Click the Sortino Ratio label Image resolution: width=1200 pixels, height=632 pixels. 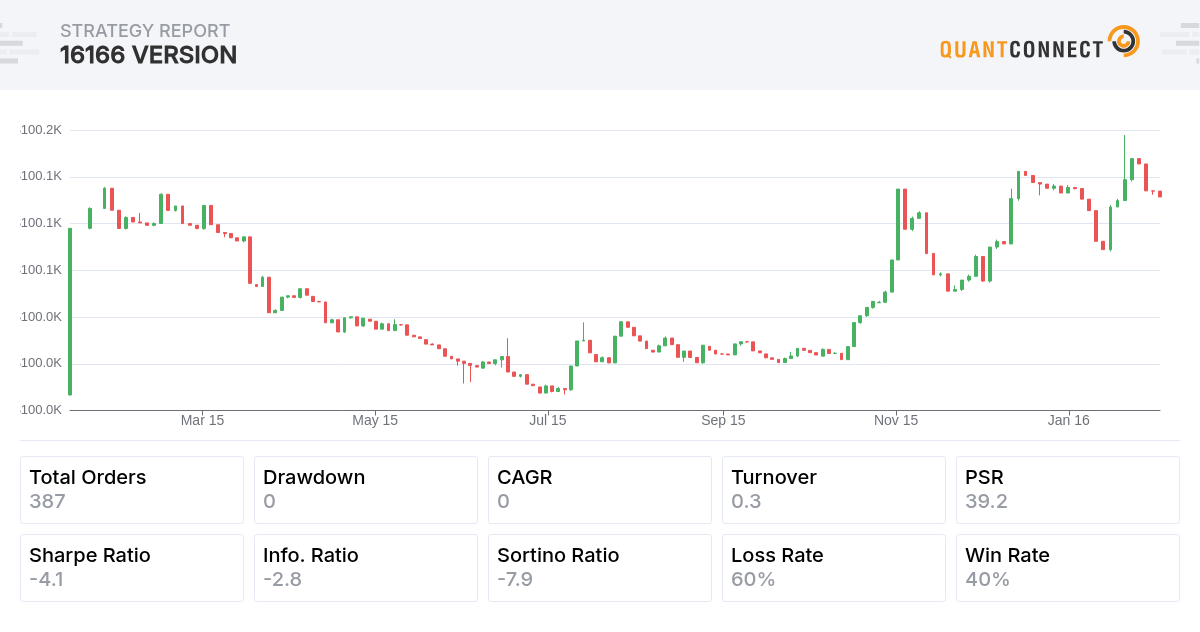(x=558, y=555)
